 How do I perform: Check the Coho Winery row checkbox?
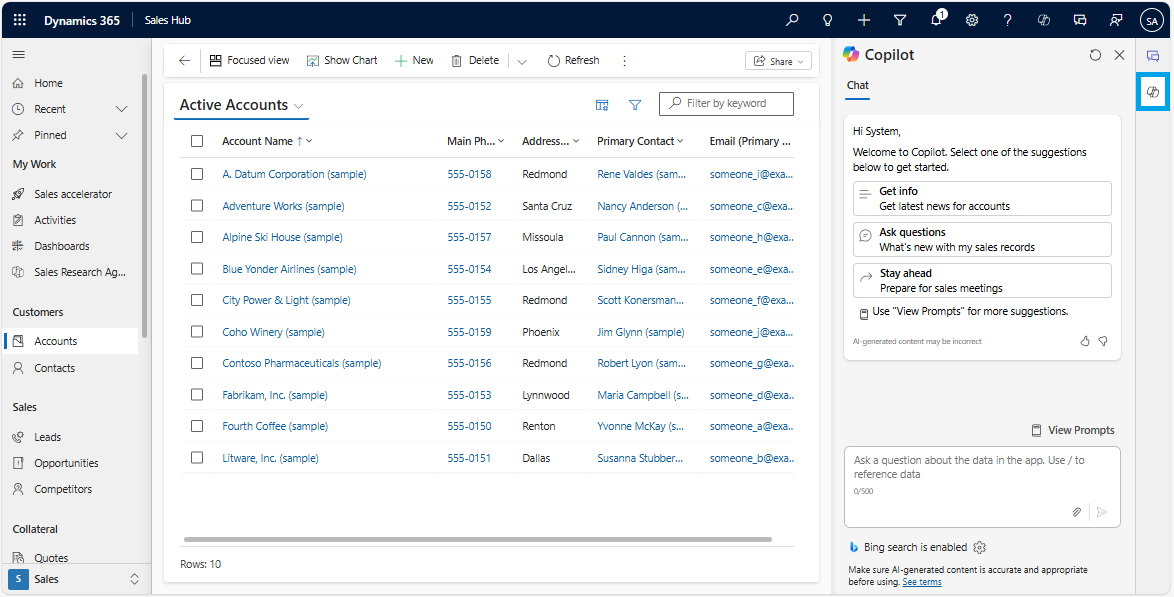197,332
